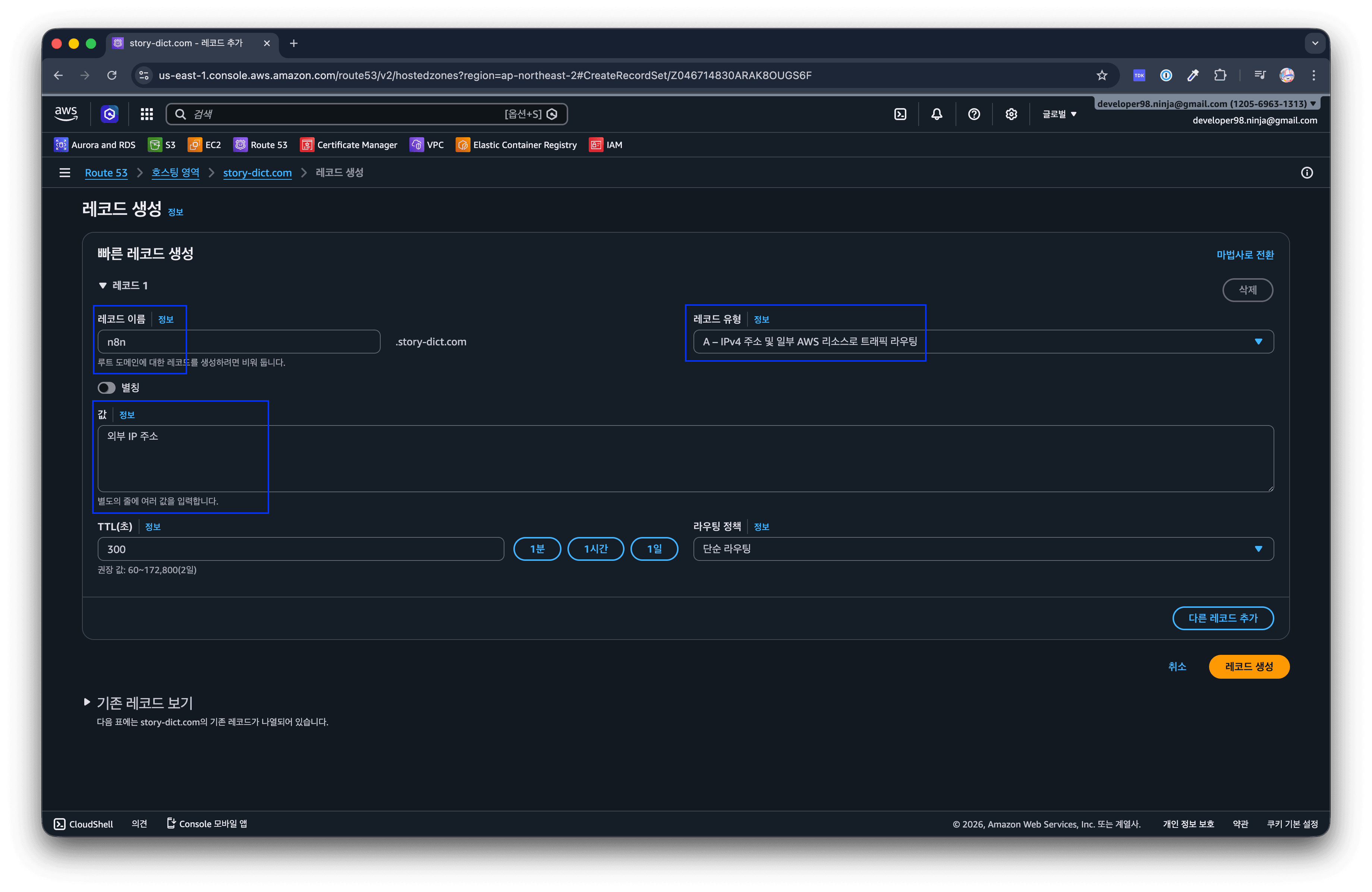Open the 글로벌 region menu
The height and width of the screenshot is (892, 1372).
tap(1059, 114)
